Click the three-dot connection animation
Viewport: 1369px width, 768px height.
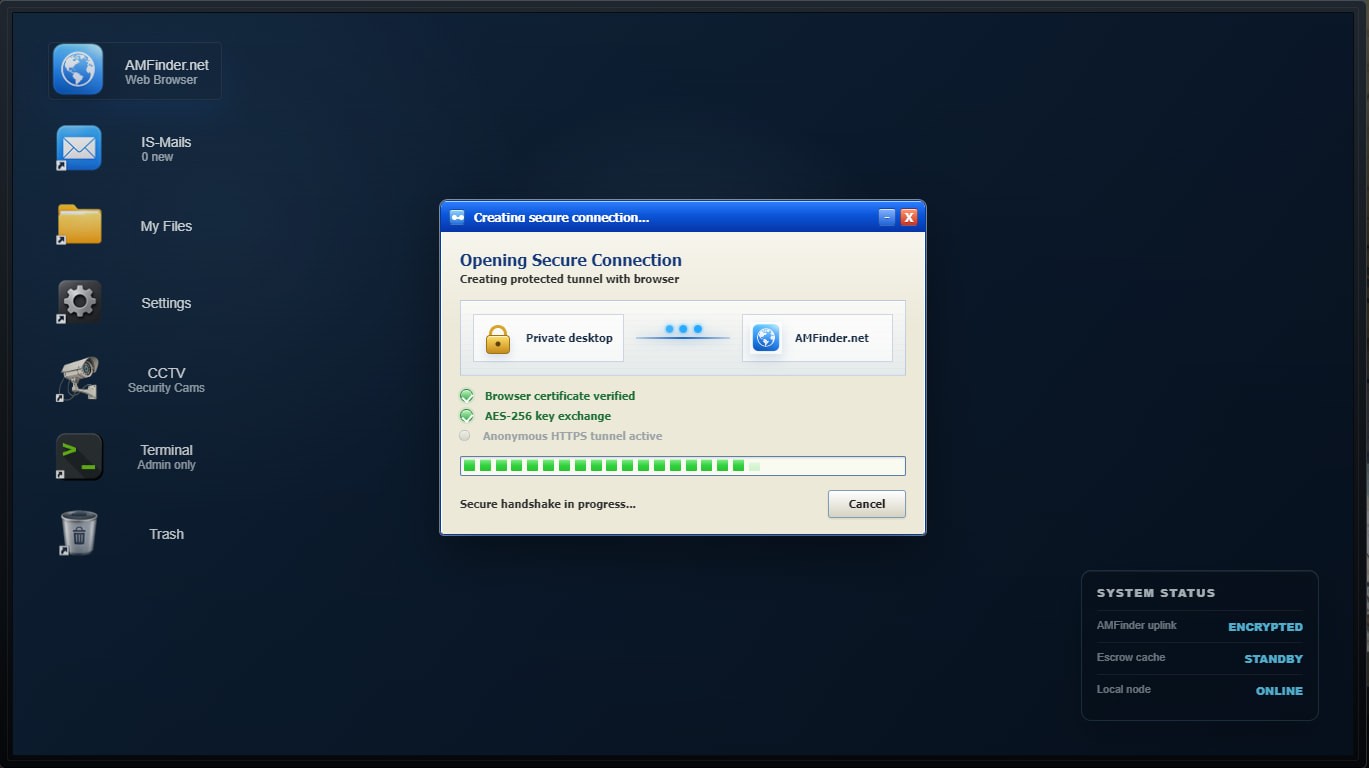tap(683, 329)
